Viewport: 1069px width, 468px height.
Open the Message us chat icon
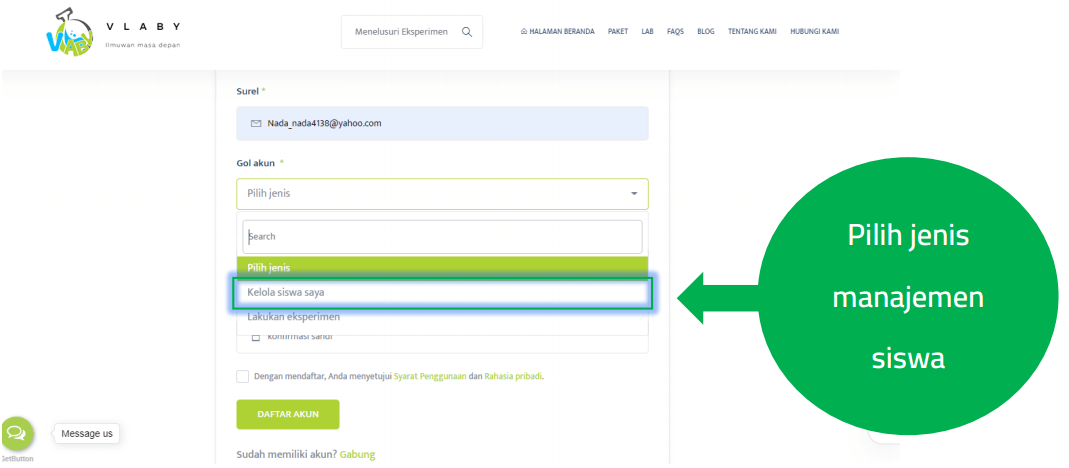[17, 433]
